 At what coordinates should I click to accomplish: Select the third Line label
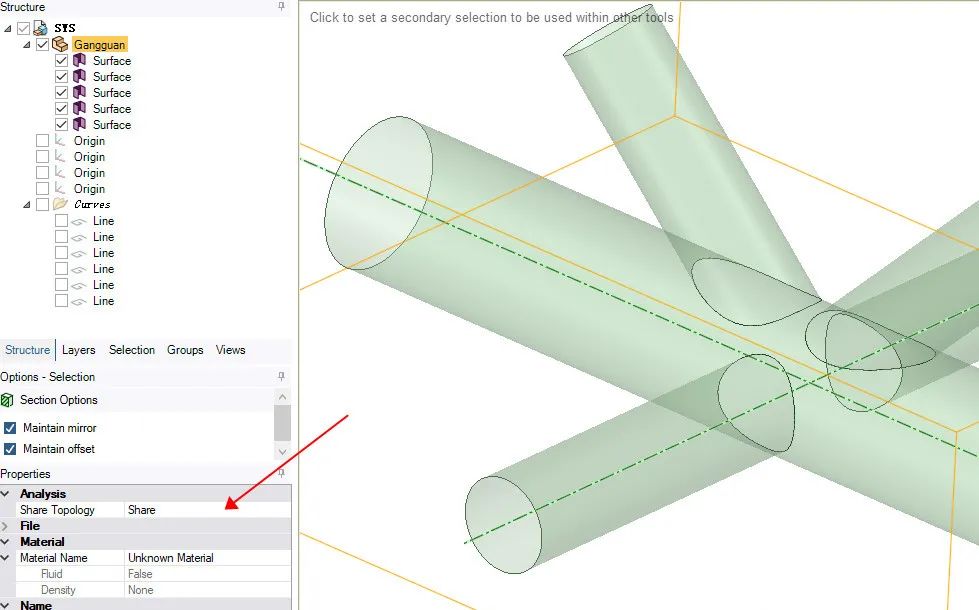point(104,253)
